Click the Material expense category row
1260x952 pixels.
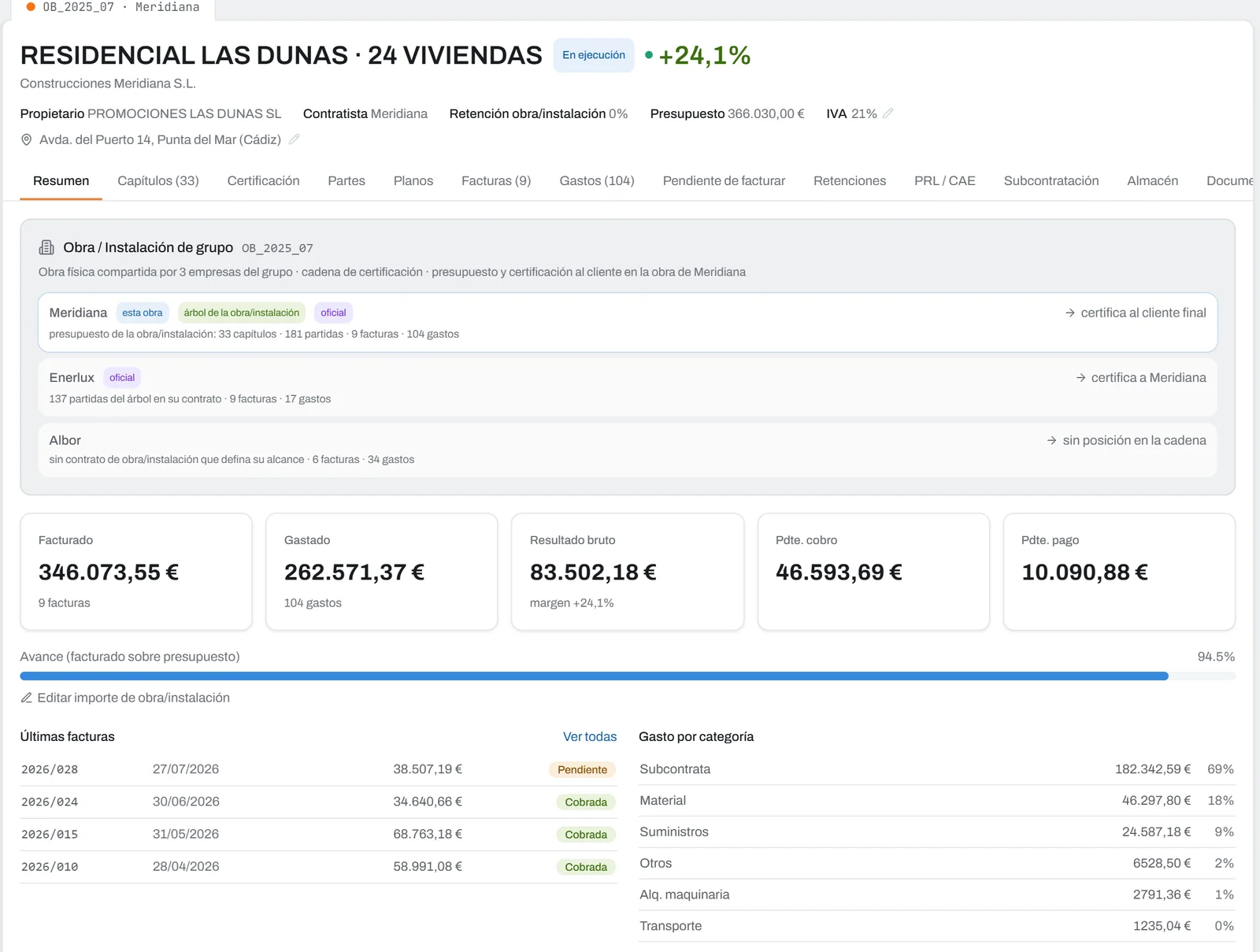(937, 801)
